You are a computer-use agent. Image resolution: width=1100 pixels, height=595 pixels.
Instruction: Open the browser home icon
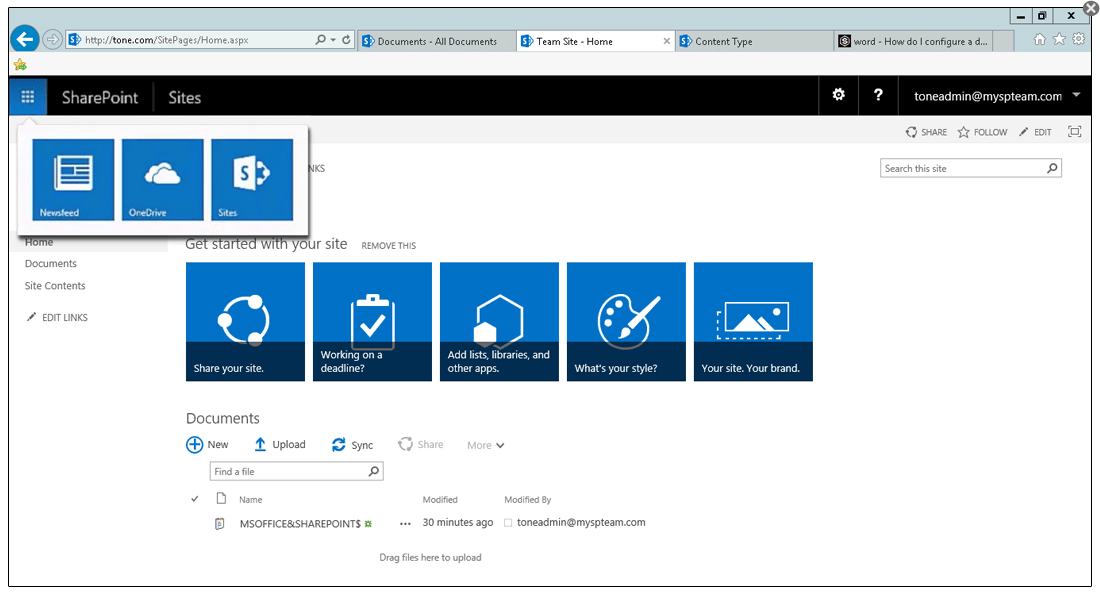(1040, 39)
